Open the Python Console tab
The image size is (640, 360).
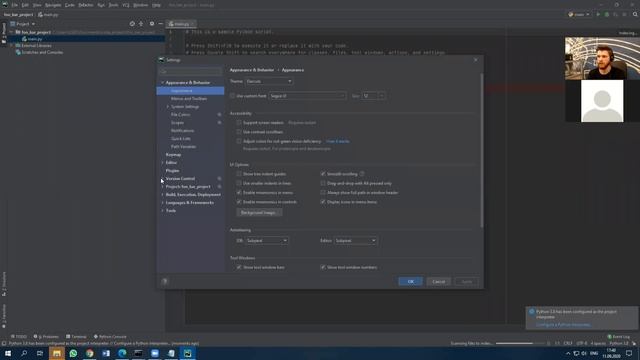click(x=110, y=337)
